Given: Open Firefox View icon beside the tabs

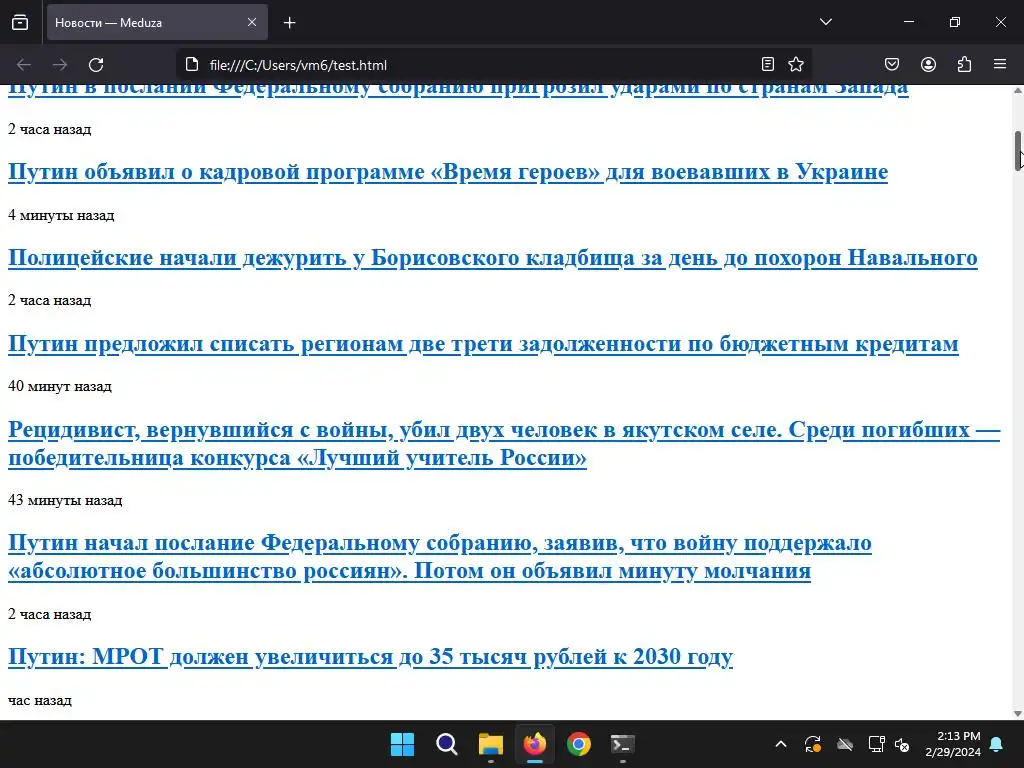Looking at the screenshot, I should [x=20, y=22].
